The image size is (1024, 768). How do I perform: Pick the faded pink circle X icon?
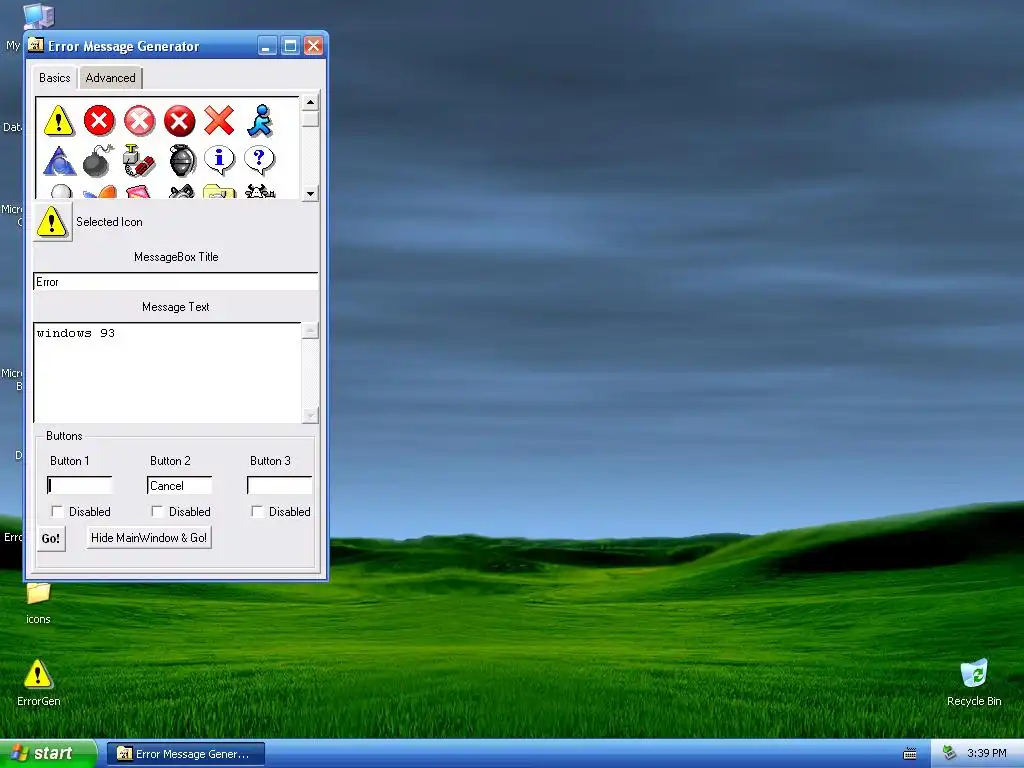tap(140, 121)
